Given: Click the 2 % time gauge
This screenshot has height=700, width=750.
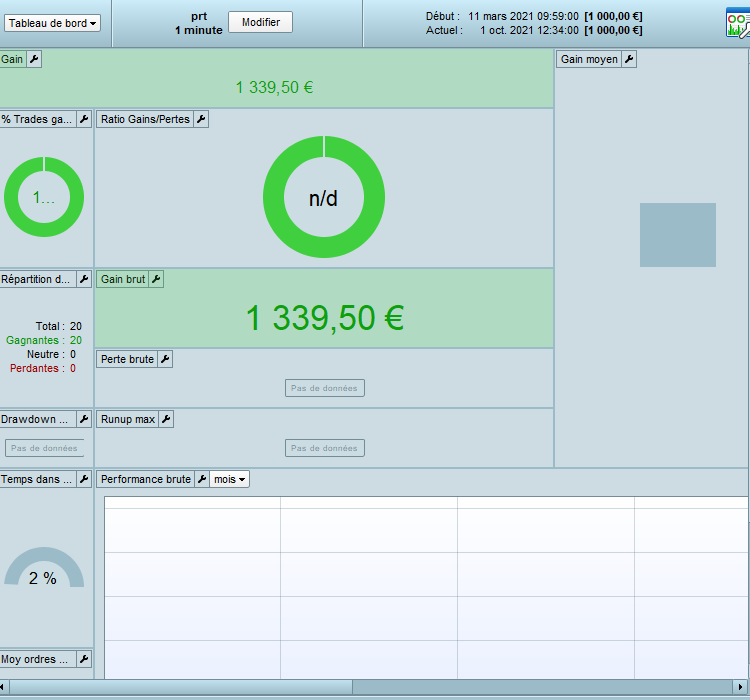Looking at the screenshot, I should 44,567.
